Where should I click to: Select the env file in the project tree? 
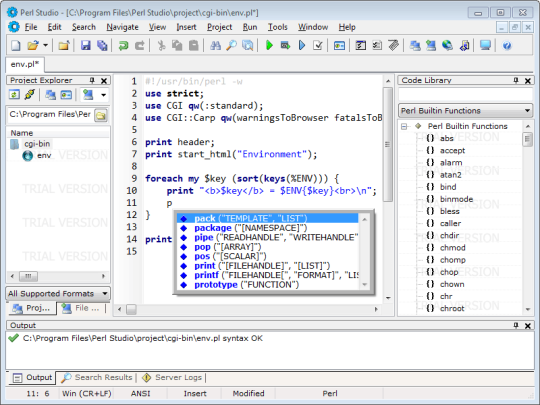[44, 155]
